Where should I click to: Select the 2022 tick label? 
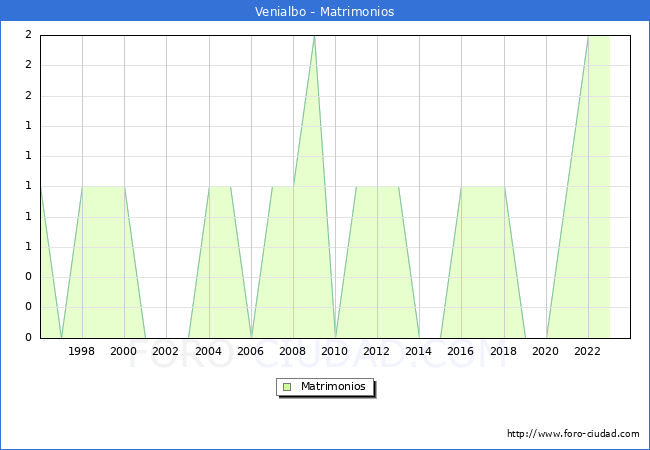(587, 351)
